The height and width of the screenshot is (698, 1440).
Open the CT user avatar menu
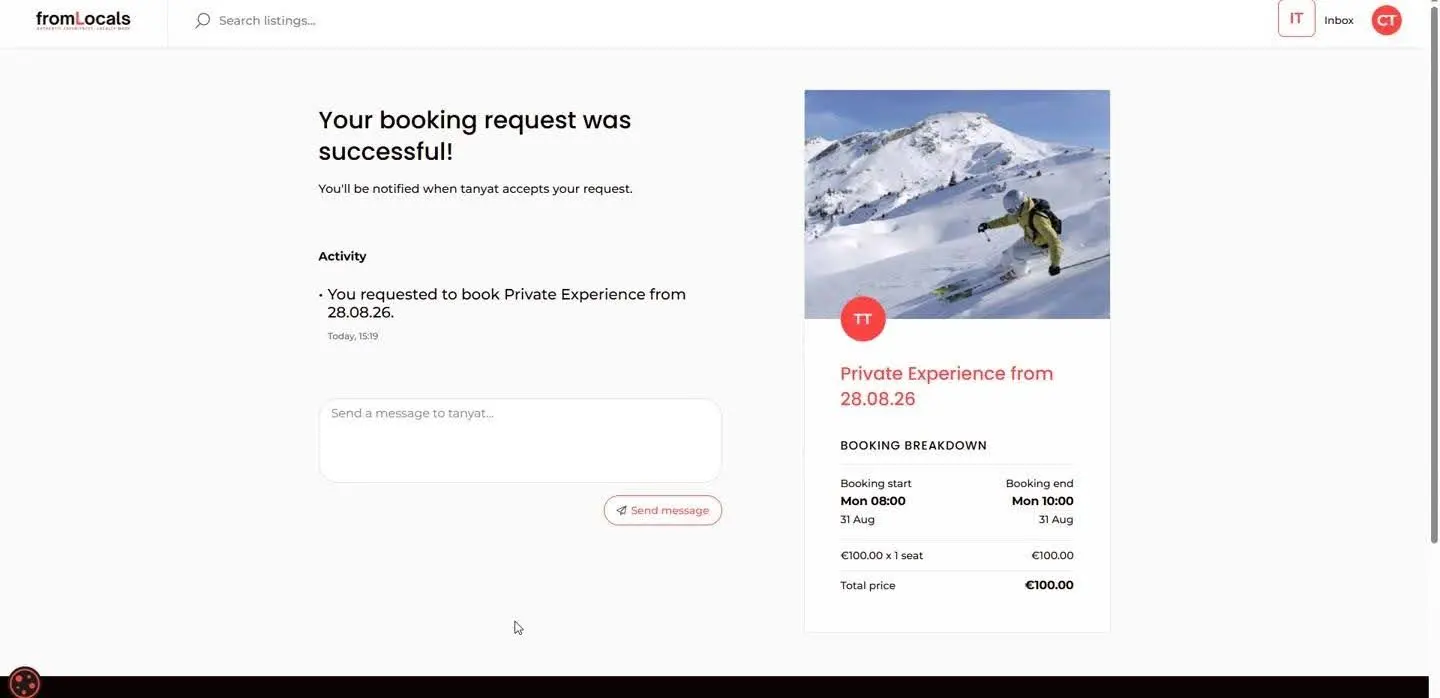click(x=1386, y=20)
